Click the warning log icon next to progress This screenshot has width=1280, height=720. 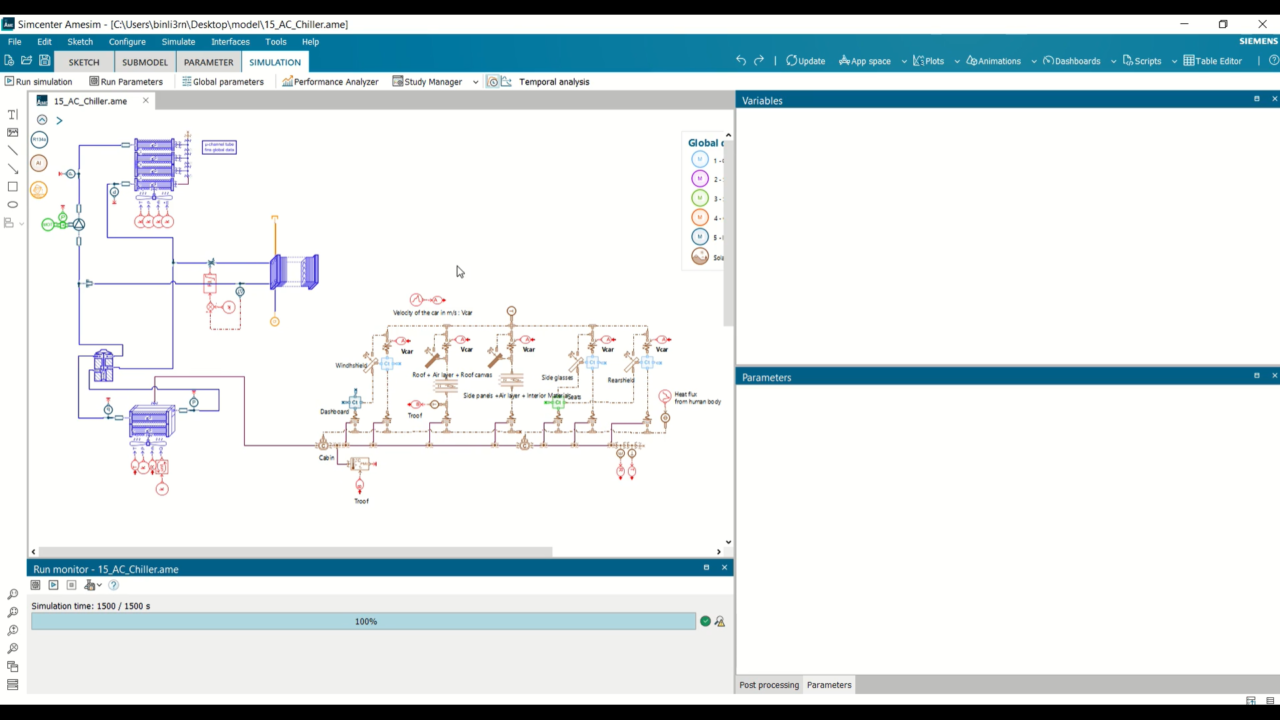(719, 621)
